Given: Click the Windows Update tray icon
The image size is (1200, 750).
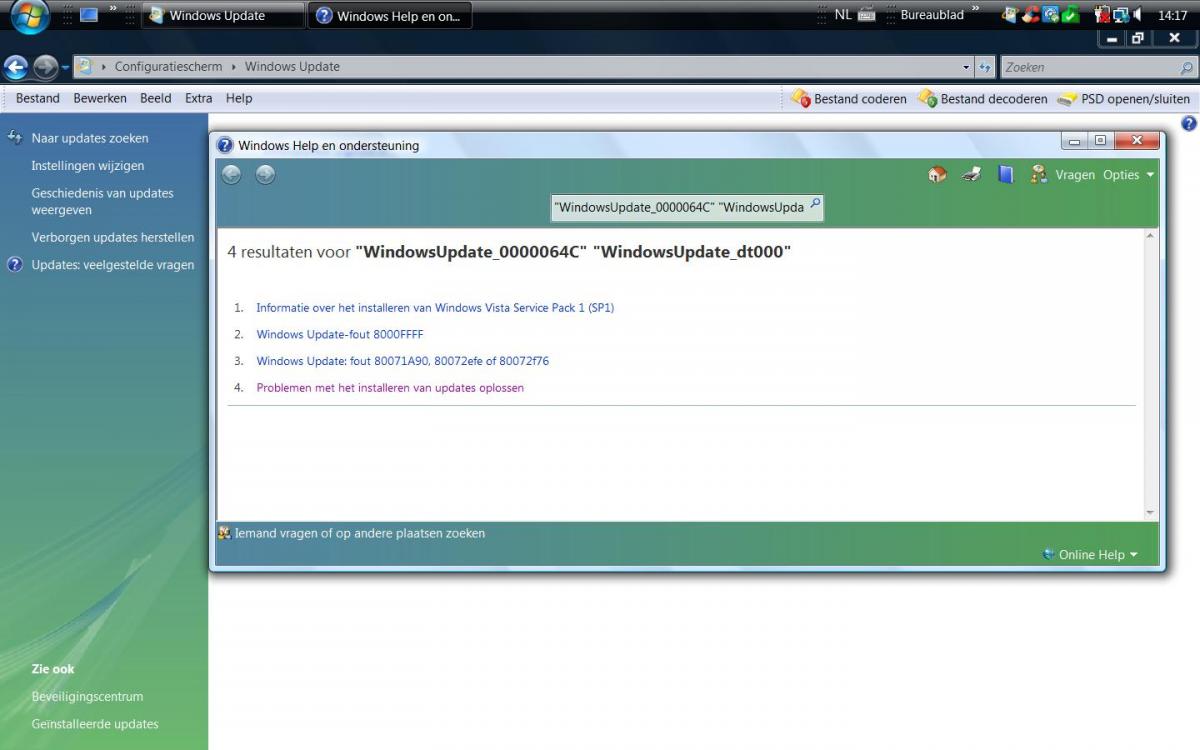Looking at the screenshot, I should tap(1009, 15).
